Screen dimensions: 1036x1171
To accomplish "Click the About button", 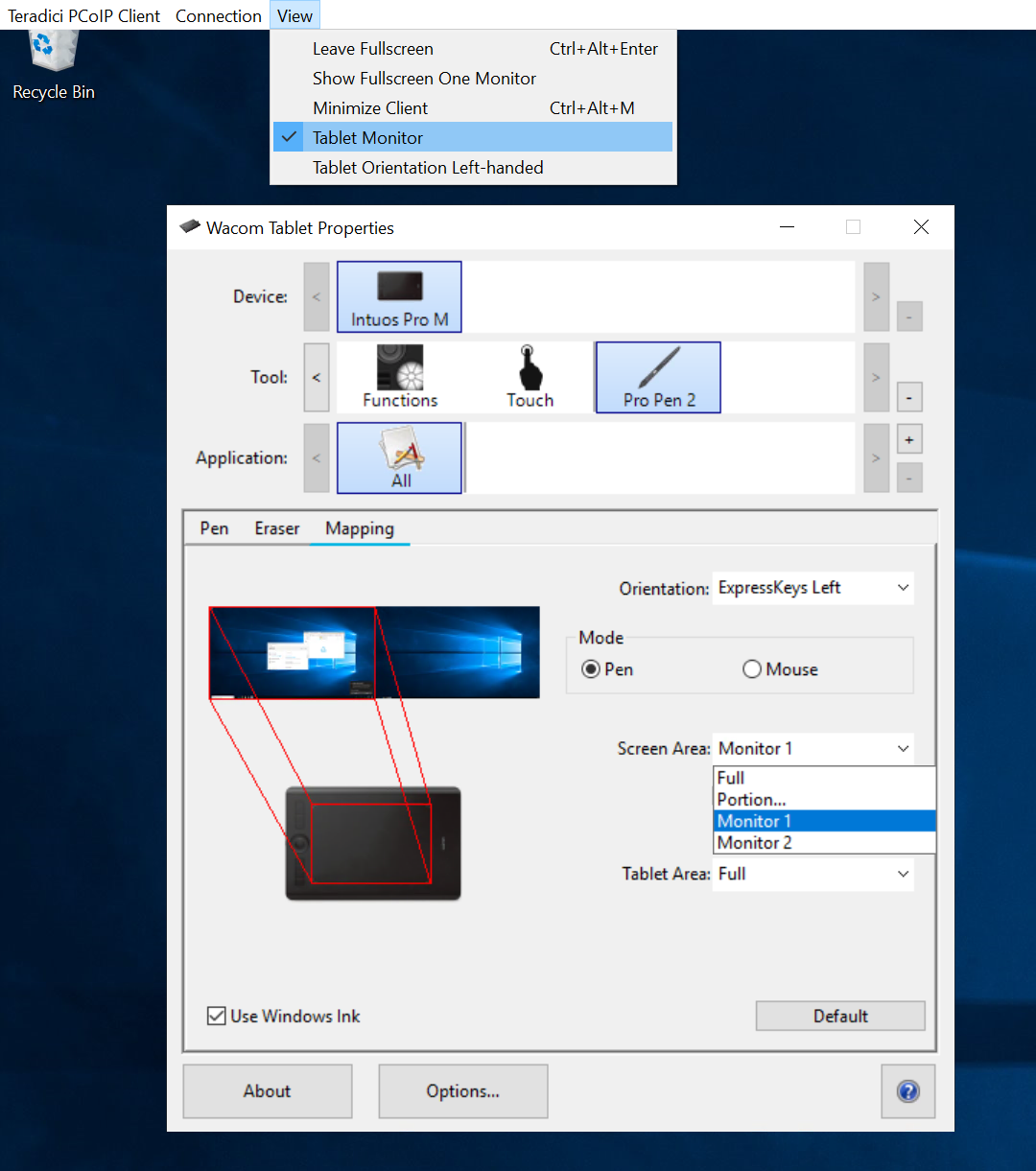I will tap(268, 1091).
